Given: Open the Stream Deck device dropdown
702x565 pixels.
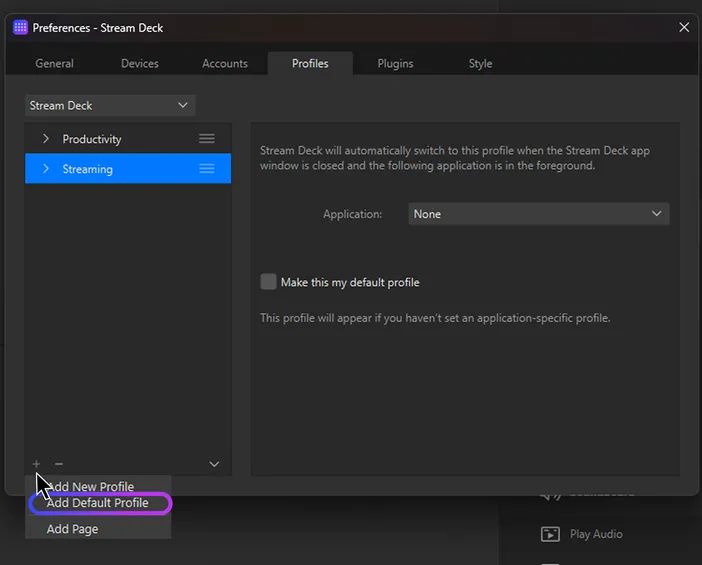Looking at the screenshot, I should click(x=110, y=105).
